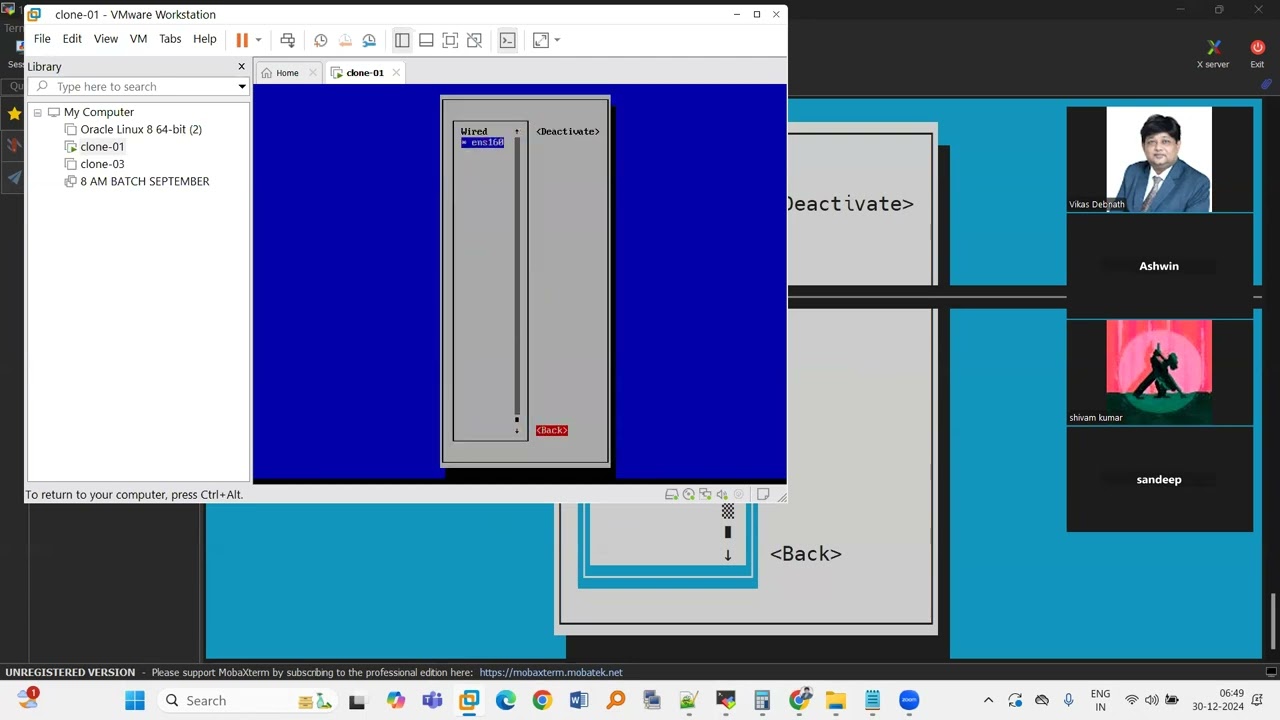Open the File menu in VMware Workstation
The height and width of the screenshot is (720, 1280).
point(42,39)
